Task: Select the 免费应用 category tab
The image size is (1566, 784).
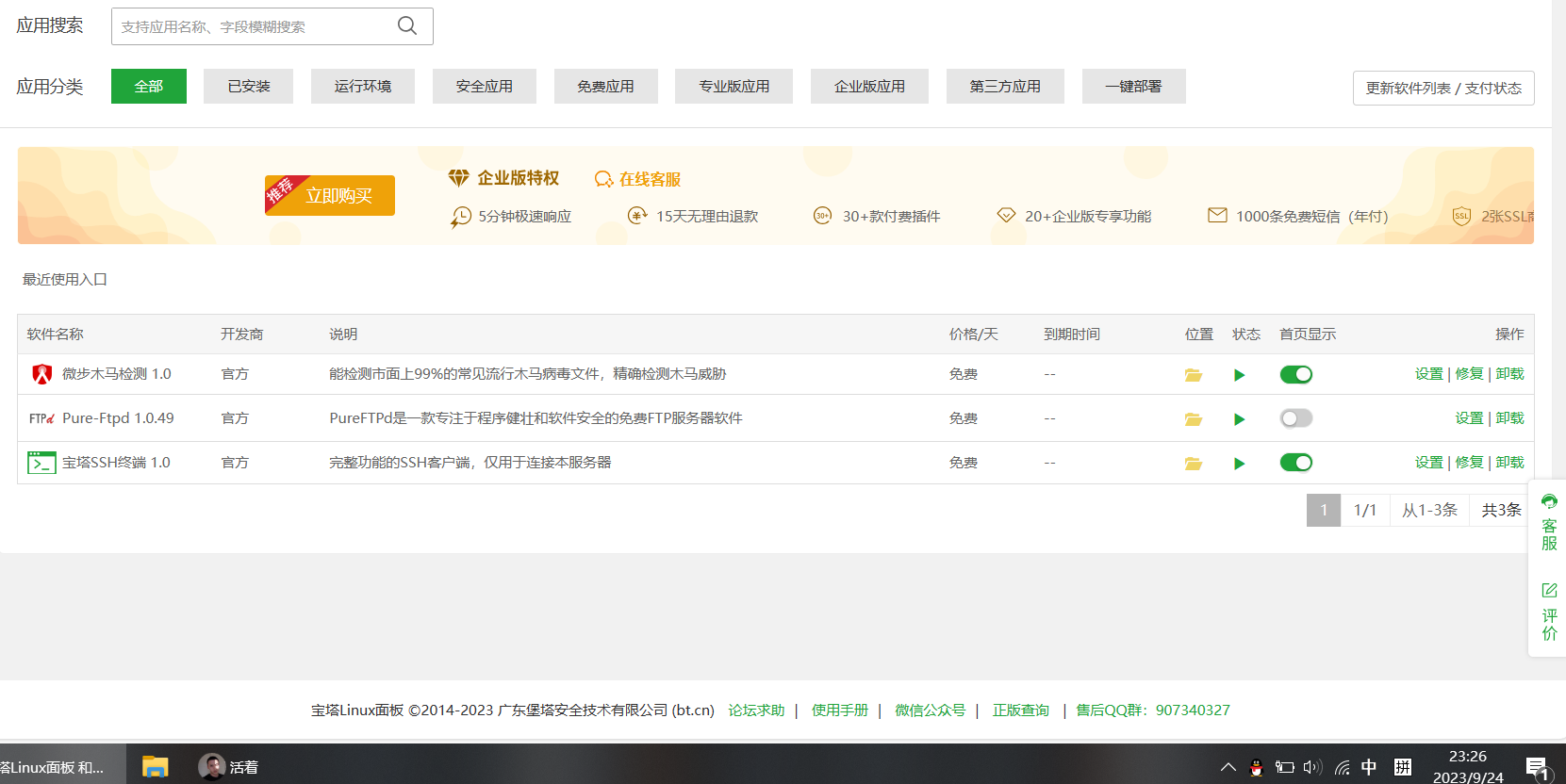Action: 606,86
